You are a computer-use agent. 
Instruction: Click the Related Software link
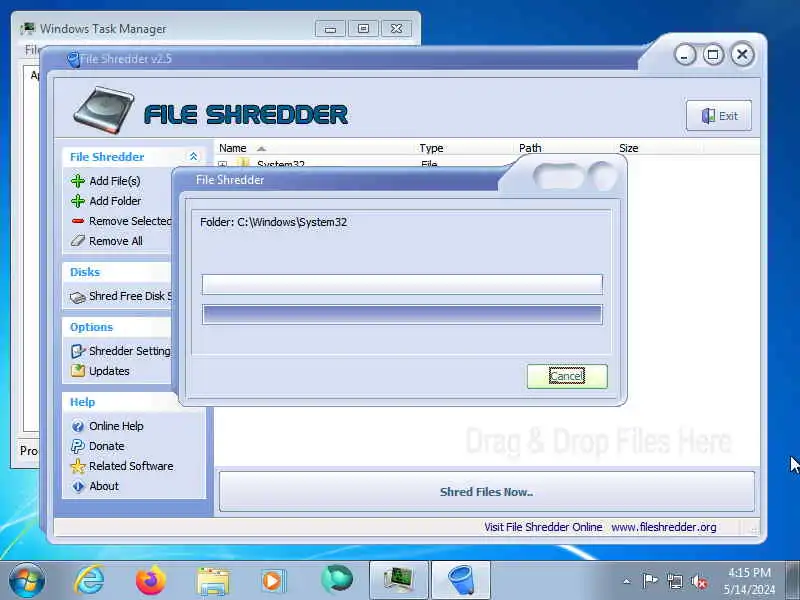point(131,466)
